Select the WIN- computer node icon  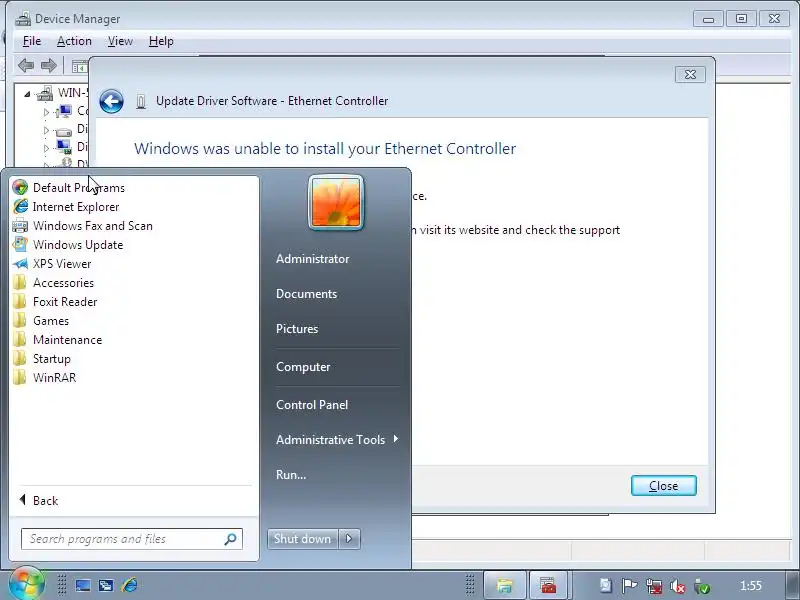pyautogui.click(x=45, y=93)
